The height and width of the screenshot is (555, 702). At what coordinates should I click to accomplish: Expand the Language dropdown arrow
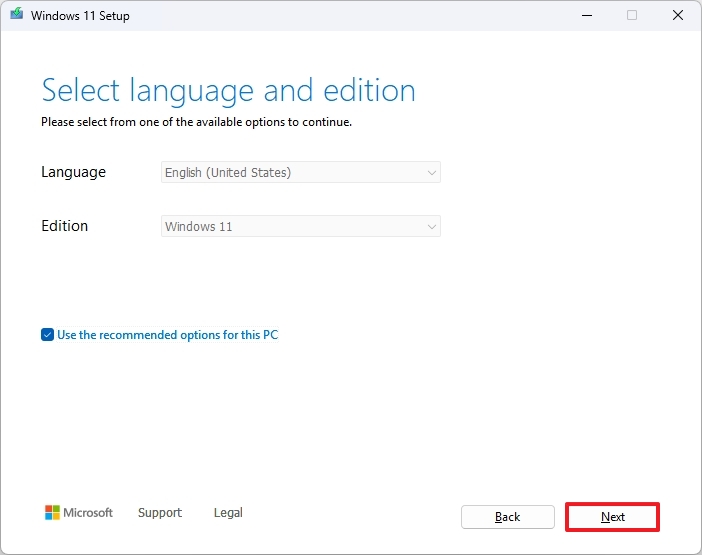coord(432,173)
